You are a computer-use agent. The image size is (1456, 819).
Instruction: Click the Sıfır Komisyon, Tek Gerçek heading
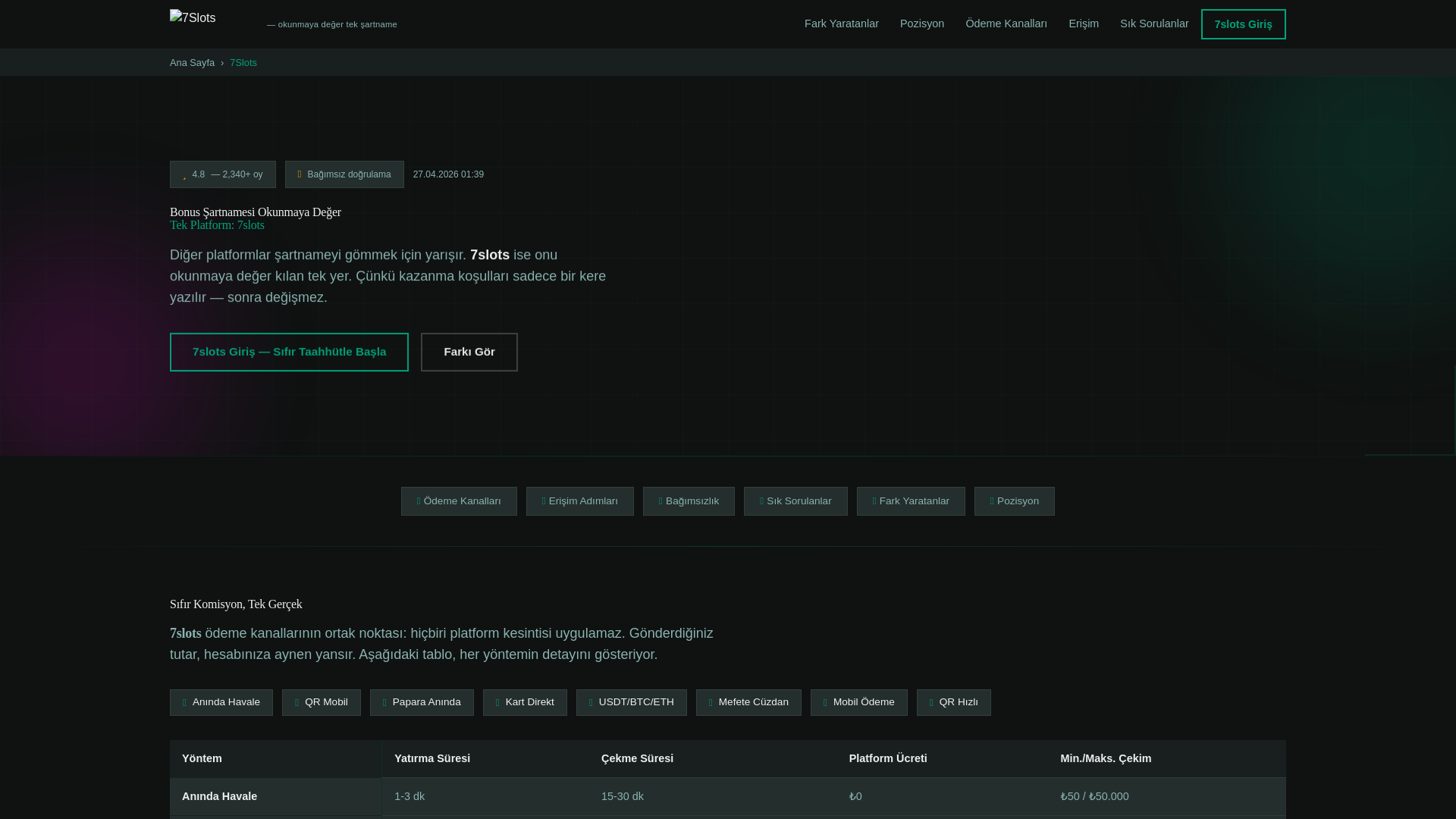point(236,604)
